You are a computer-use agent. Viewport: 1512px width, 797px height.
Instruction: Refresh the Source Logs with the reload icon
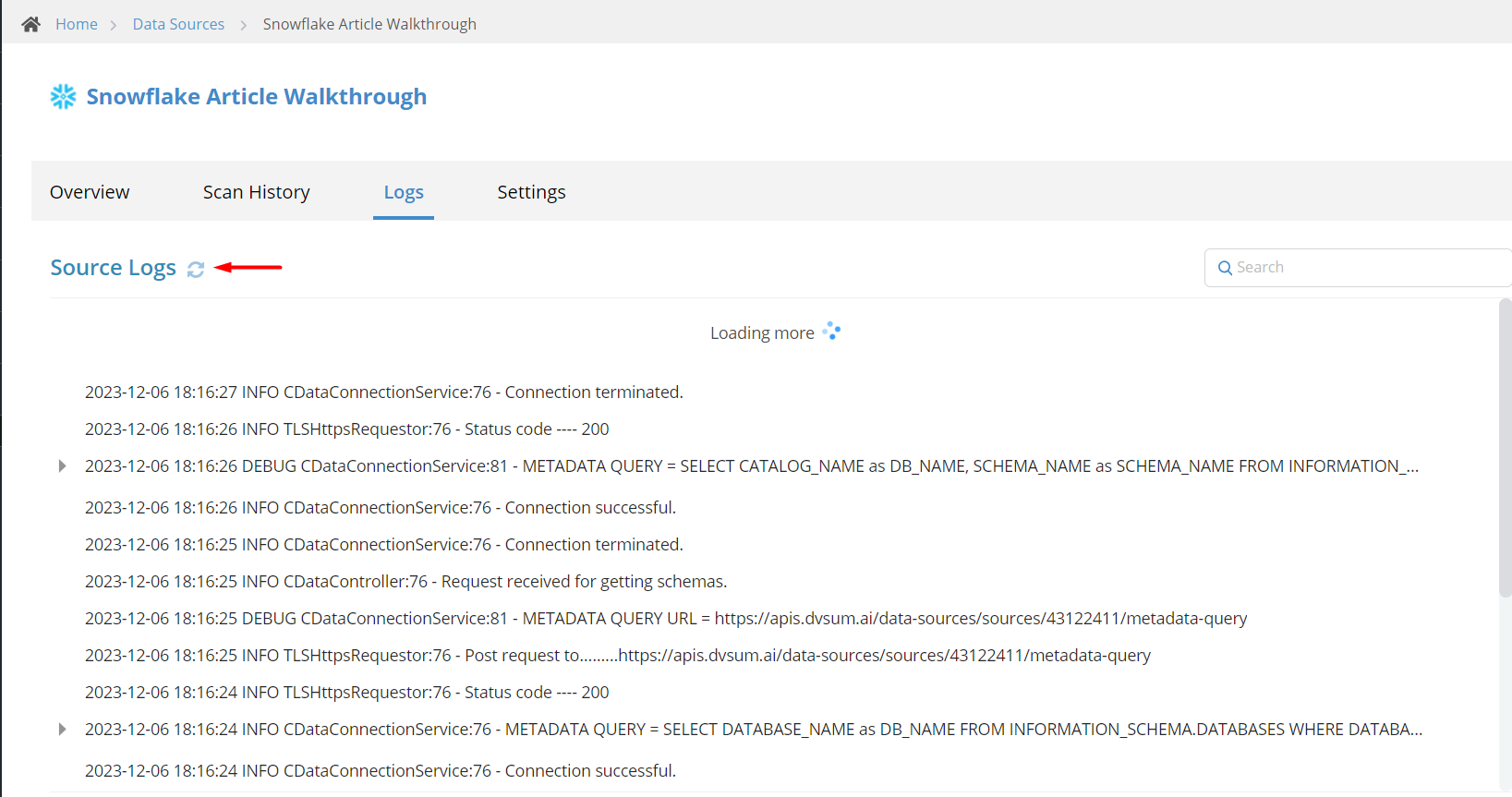(x=196, y=269)
